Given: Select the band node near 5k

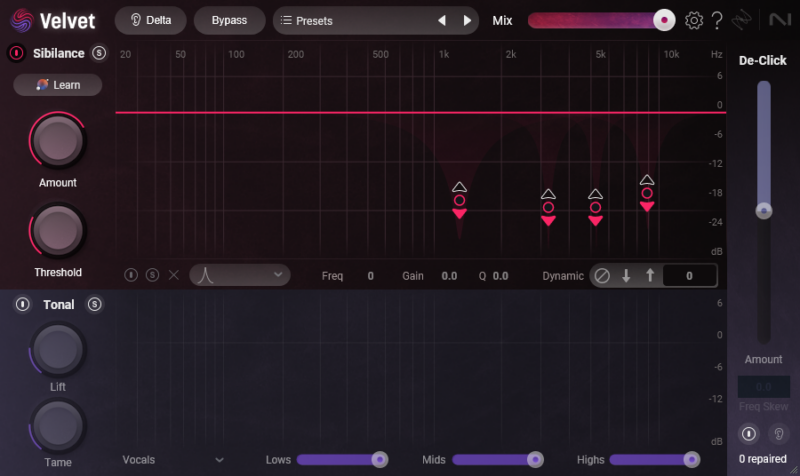Looking at the screenshot, I should coord(595,207).
